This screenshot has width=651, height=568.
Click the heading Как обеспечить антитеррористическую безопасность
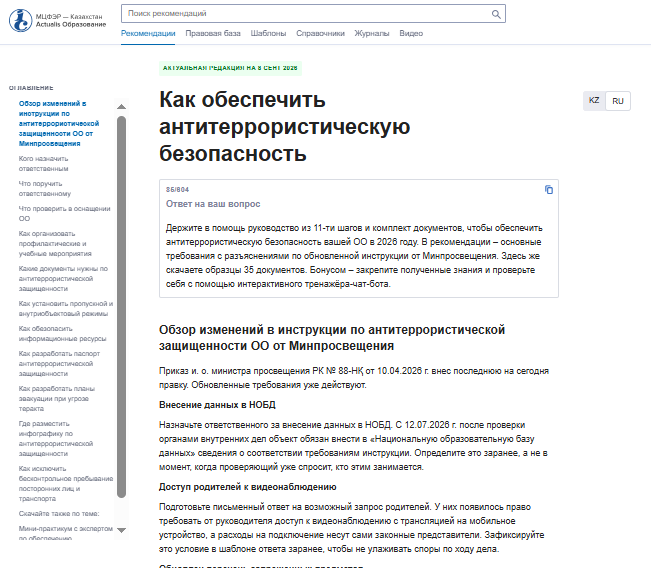click(284, 126)
